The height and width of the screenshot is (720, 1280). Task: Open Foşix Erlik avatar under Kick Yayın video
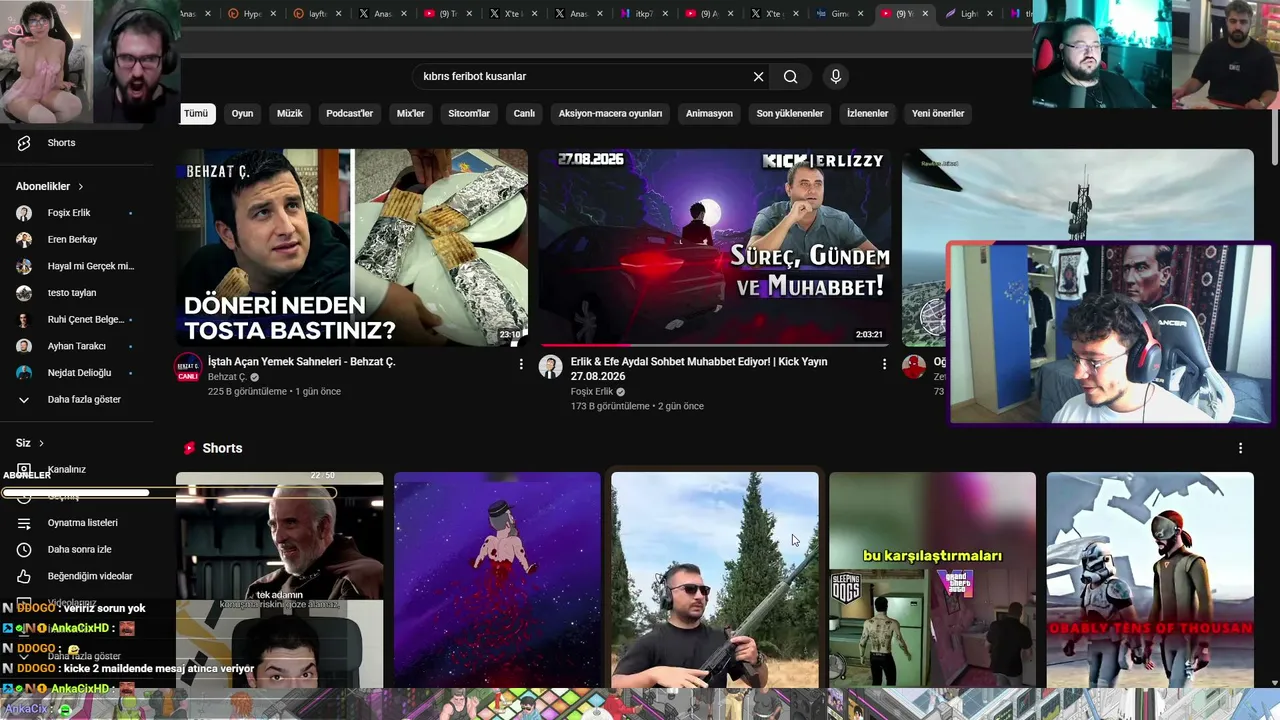pyautogui.click(x=550, y=366)
